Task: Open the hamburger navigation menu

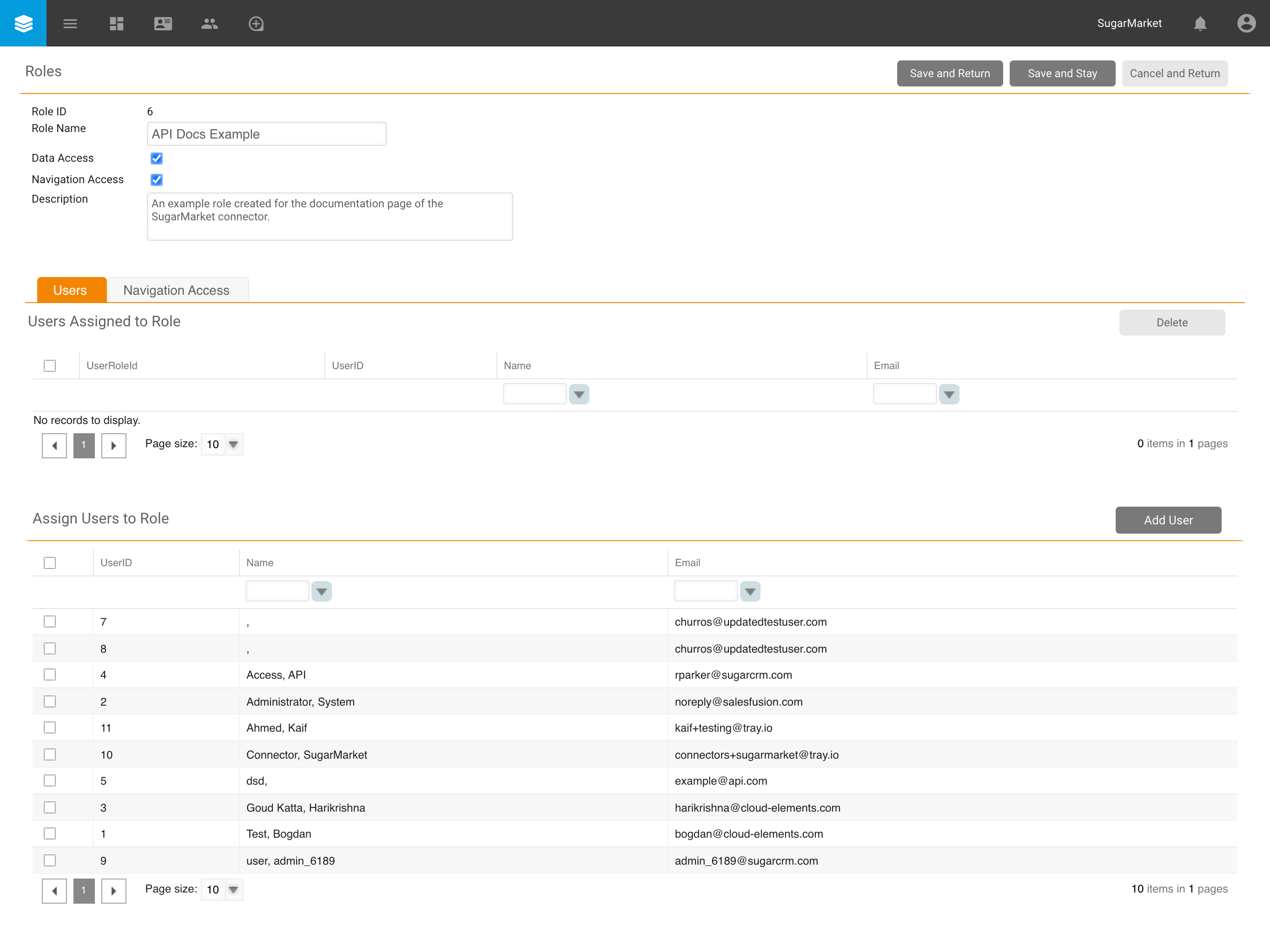Action: click(x=70, y=24)
